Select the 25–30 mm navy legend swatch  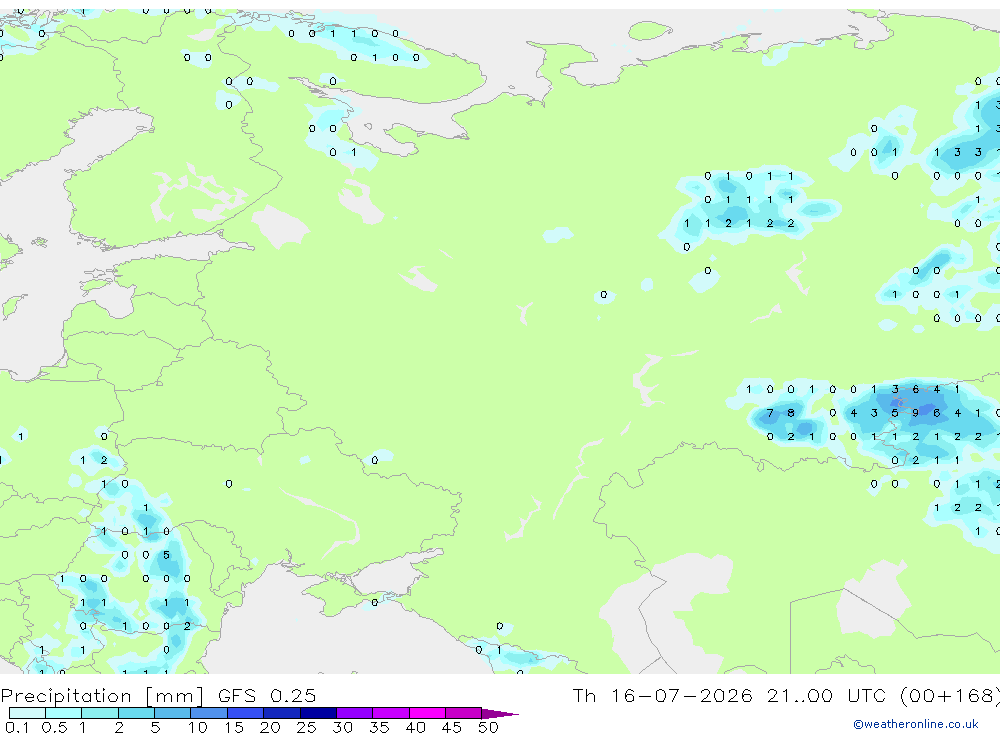pyautogui.click(x=318, y=713)
